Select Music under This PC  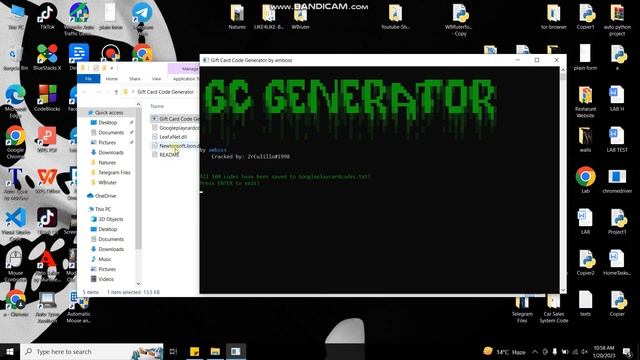104,259
